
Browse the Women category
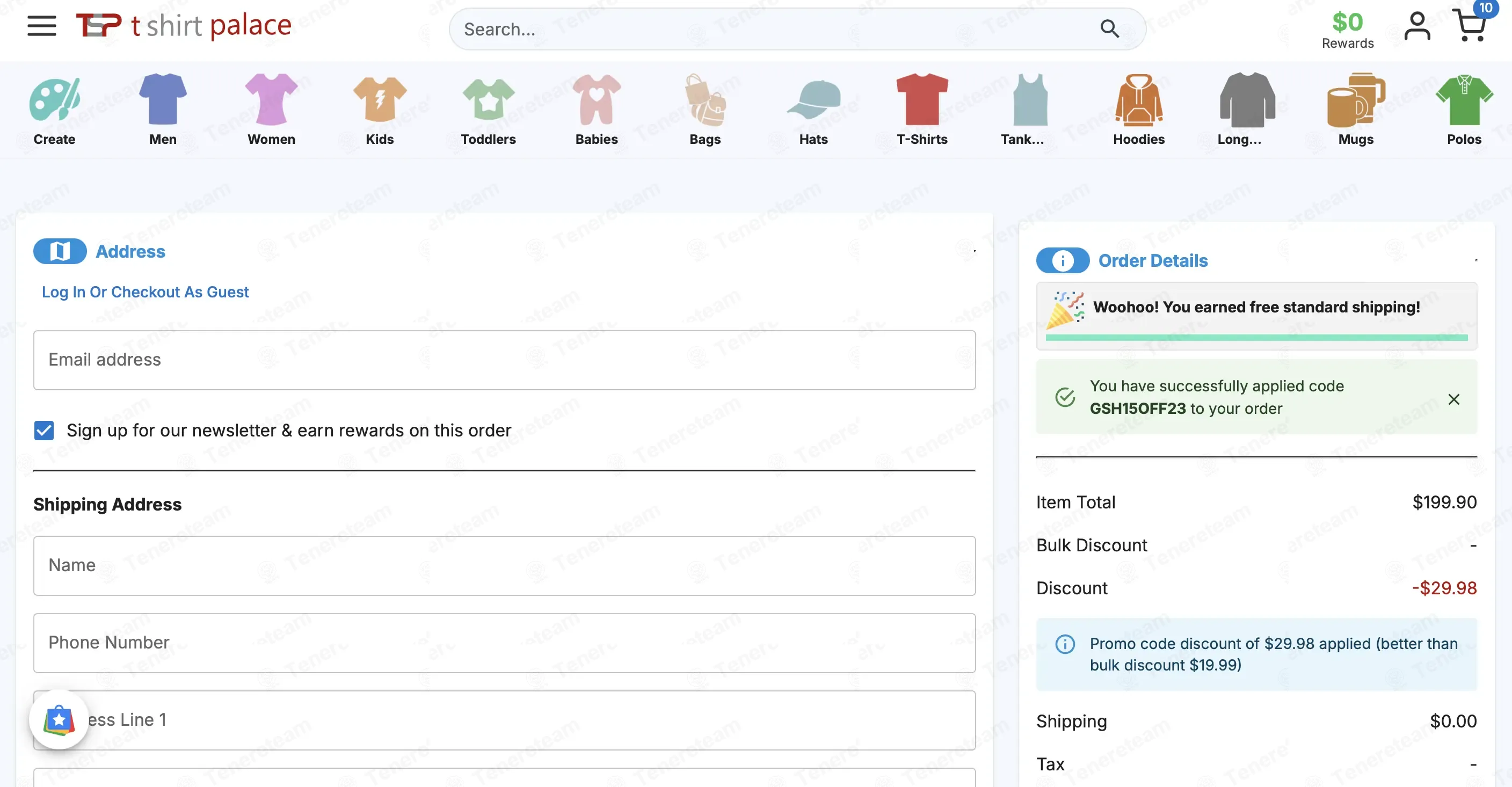271,109
